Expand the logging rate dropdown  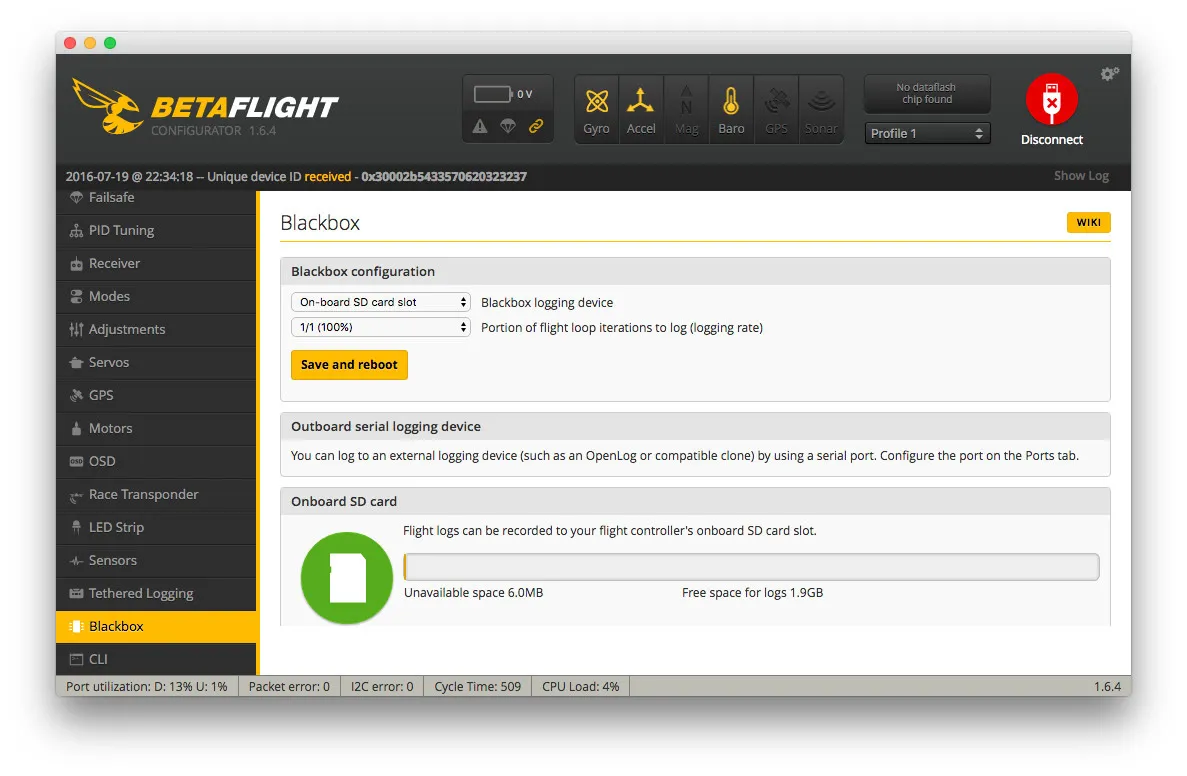380,327
